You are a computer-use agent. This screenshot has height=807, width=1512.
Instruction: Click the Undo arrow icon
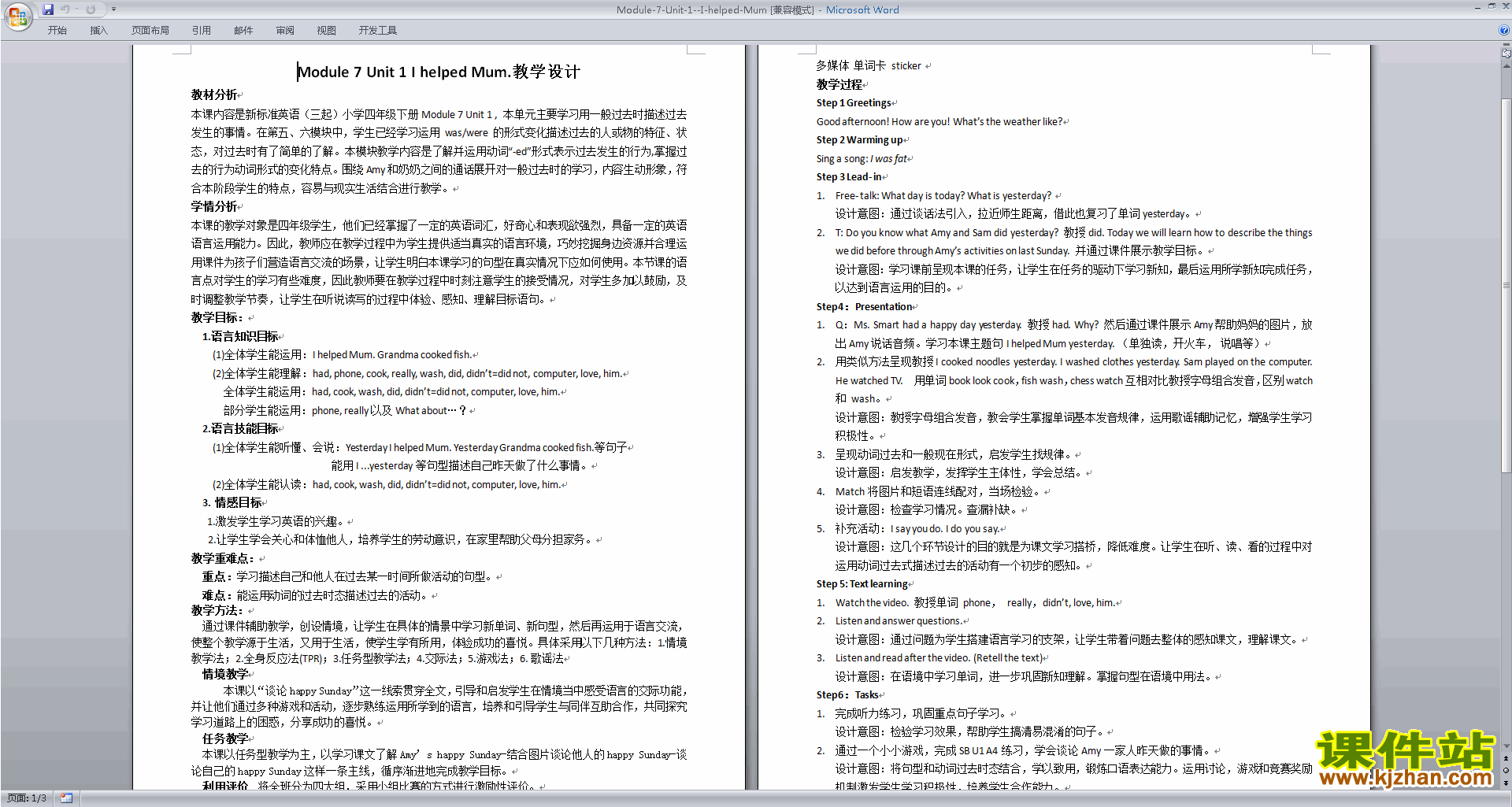tap(65, 9)
